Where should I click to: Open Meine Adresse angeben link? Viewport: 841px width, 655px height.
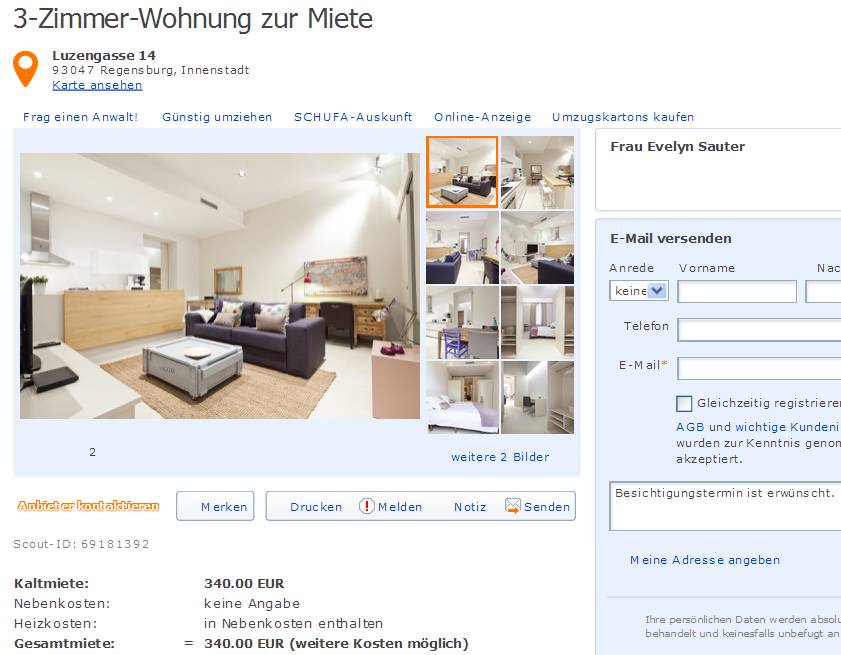pos(705,560)
